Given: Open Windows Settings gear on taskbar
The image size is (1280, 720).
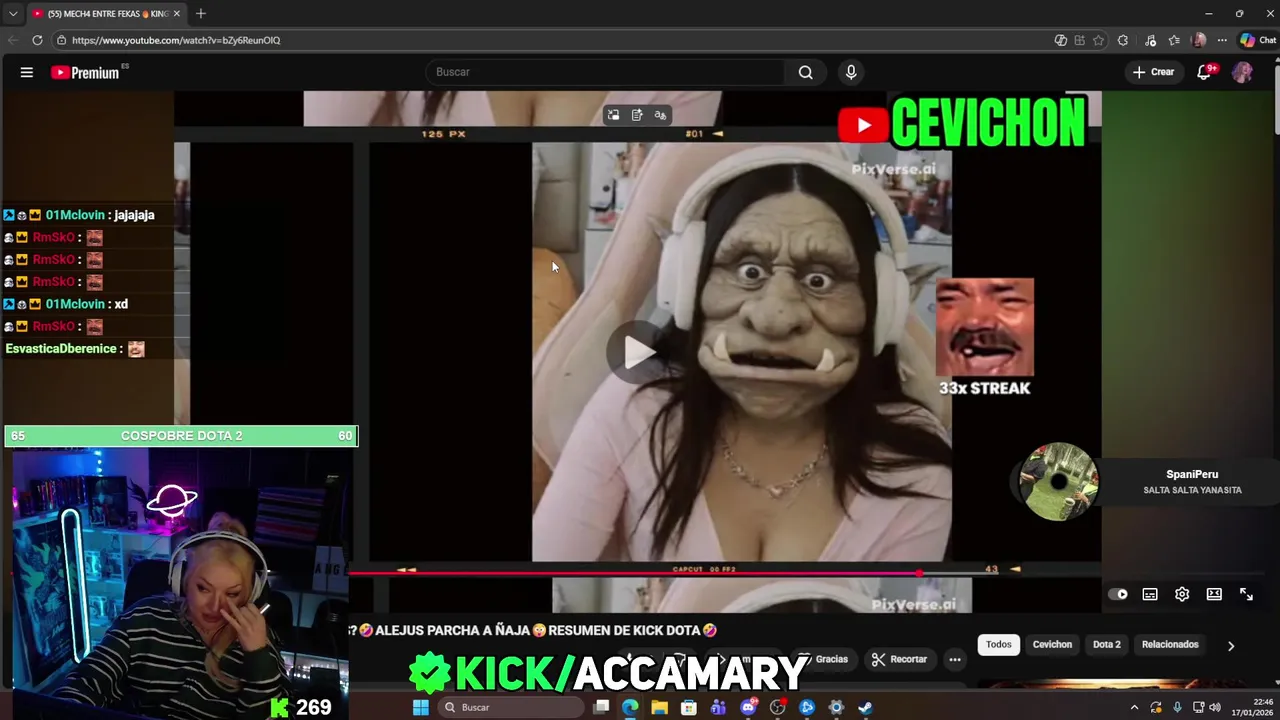Looking at the screenshot, I should [836, 707].
